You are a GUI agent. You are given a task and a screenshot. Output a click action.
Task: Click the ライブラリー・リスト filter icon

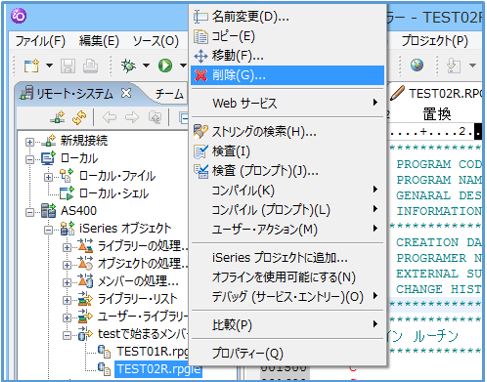[85, 298]
